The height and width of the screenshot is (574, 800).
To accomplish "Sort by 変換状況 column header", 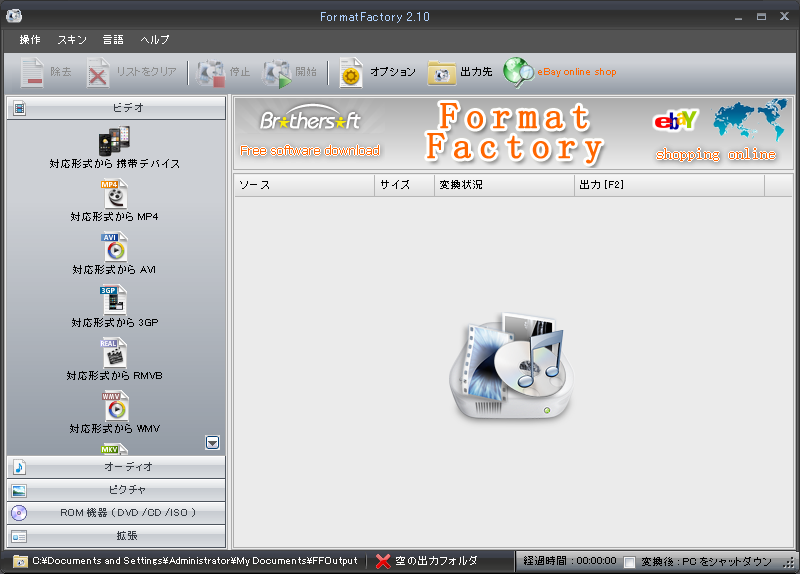I will tap(505, 185).
